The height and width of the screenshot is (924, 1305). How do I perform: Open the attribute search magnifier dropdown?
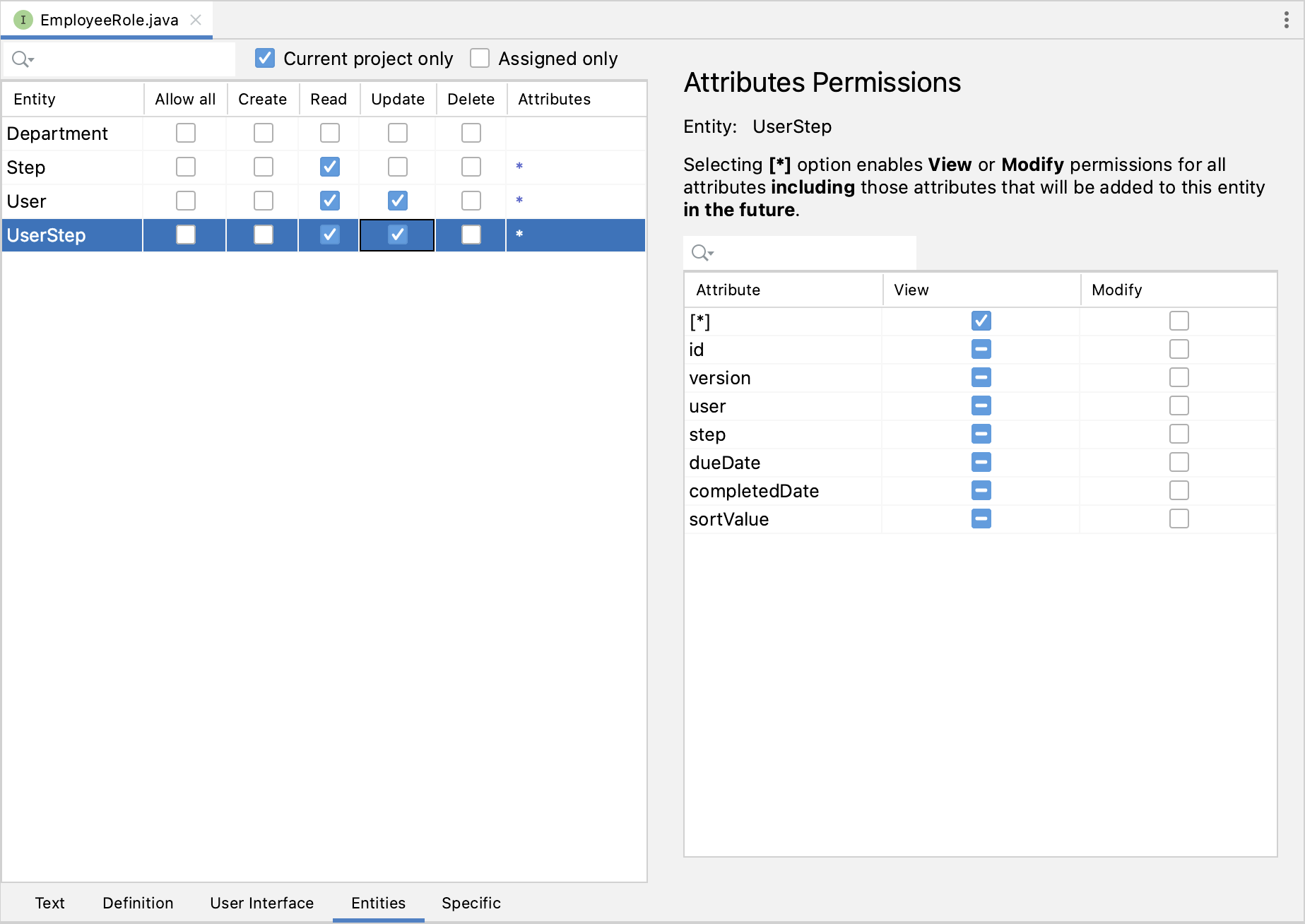pos(702,253)
